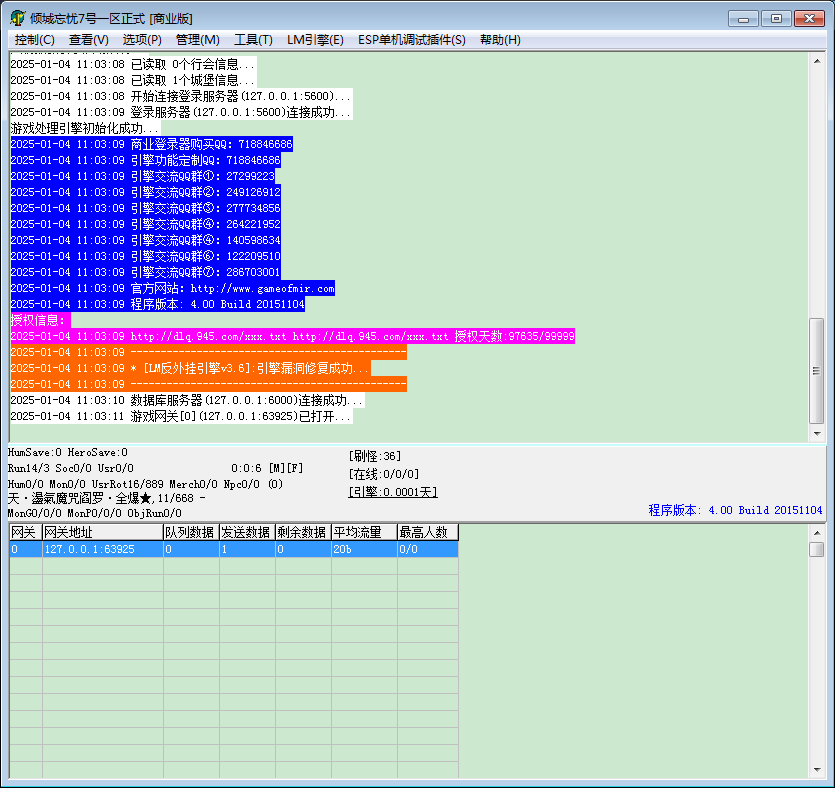Open the 控制(C) menu
Viewport: 835px width, 788px height.
[x=35, y=40]
